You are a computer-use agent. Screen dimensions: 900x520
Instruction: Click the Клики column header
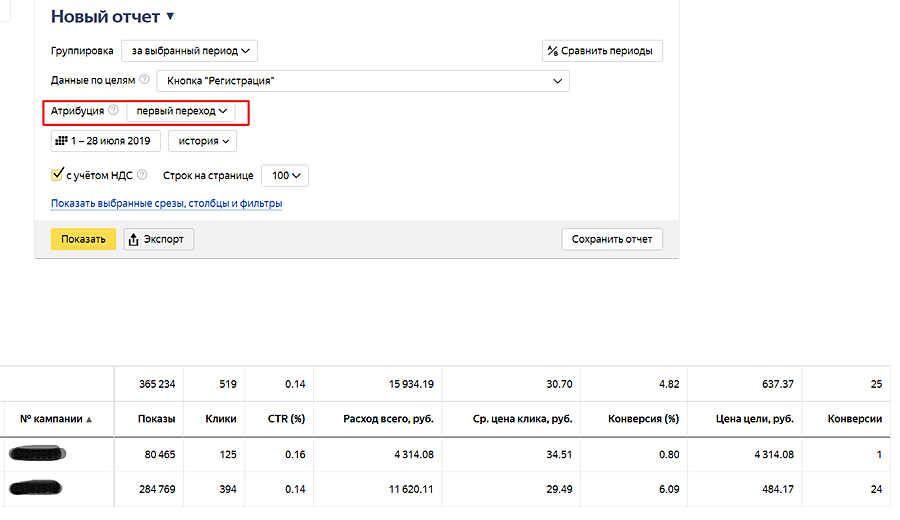220,419
